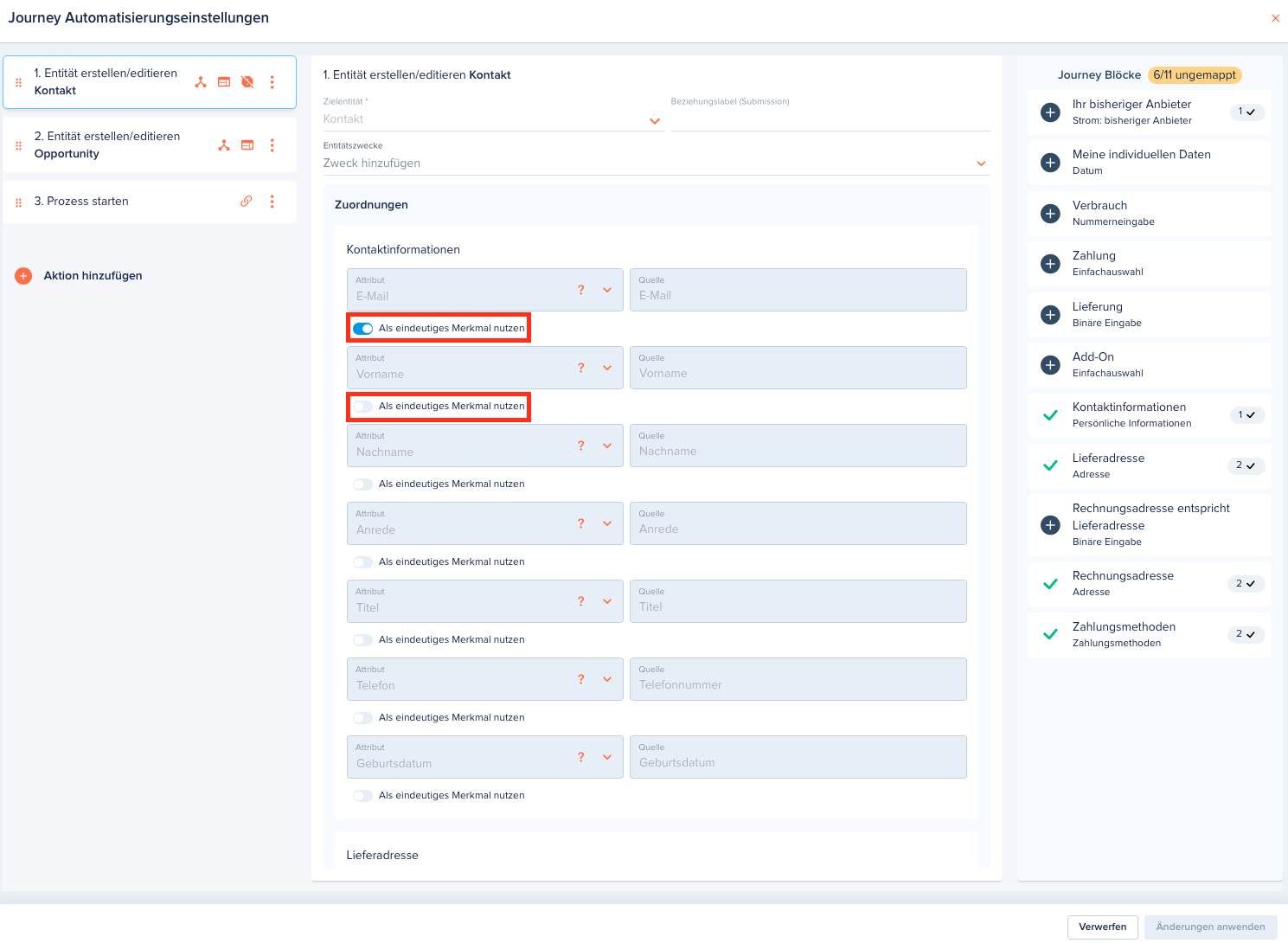Close the Journey settings dialog
This screenshot has height=943, width=1288.
(1275, 18)
